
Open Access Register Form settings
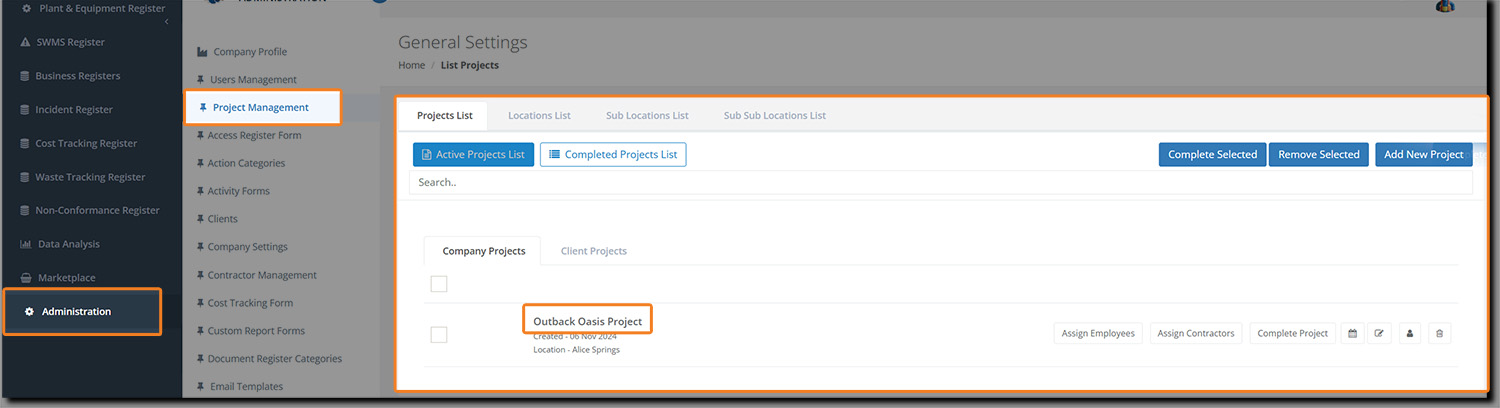[249, 135]
